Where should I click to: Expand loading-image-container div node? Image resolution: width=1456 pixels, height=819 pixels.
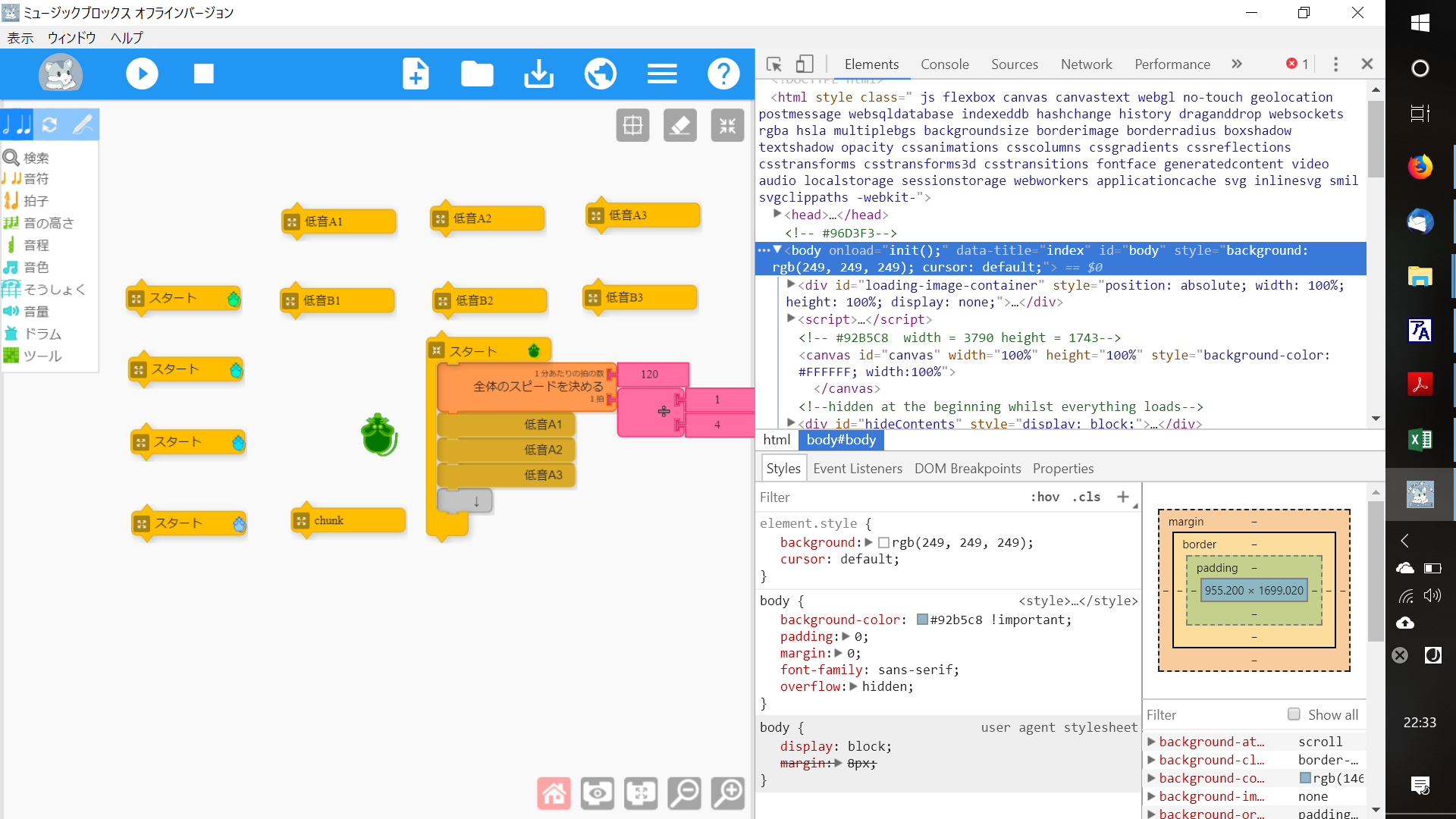pos(791,284)
